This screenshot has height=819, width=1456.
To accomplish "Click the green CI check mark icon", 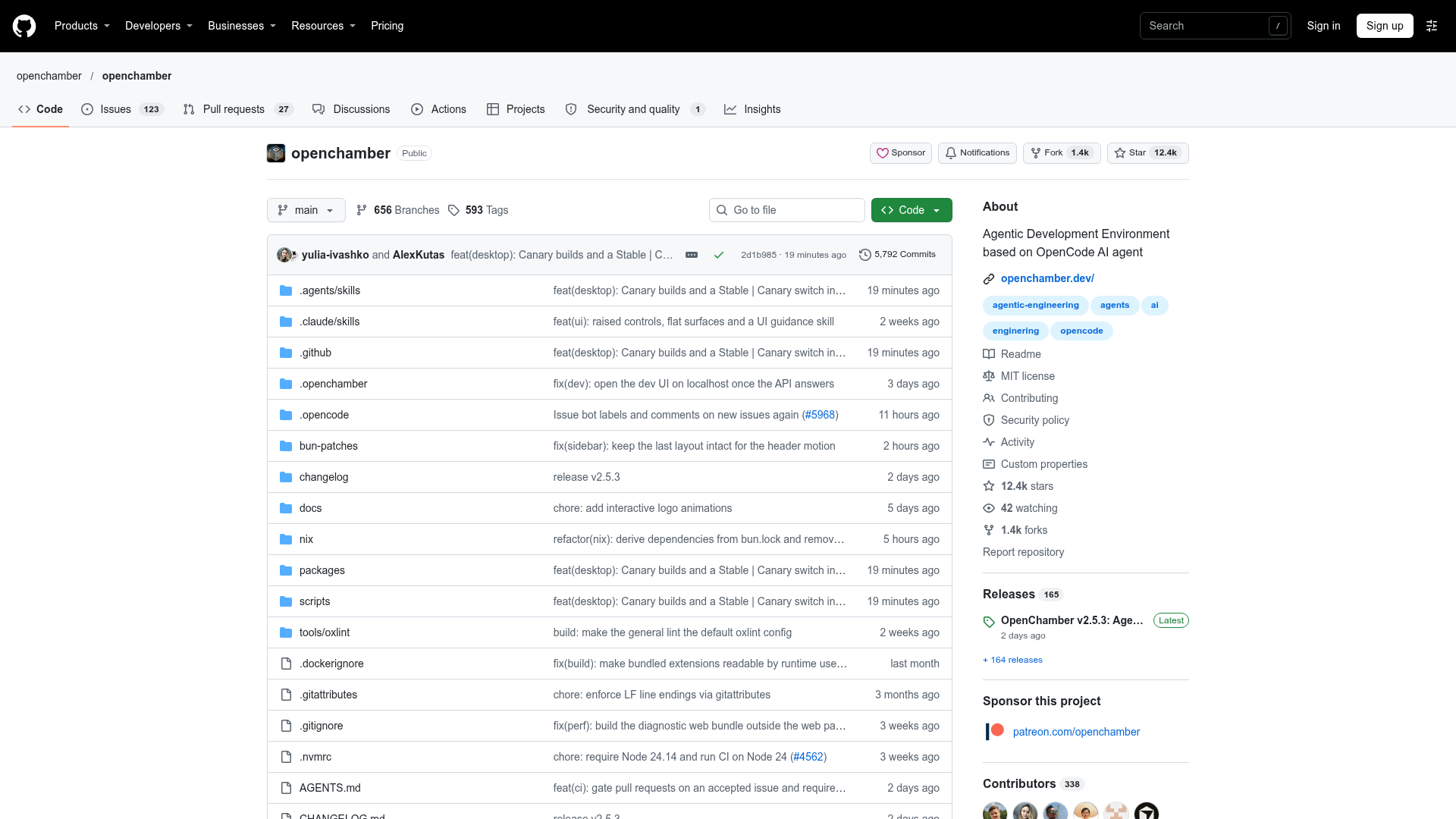I will click(x=719, y=255).
